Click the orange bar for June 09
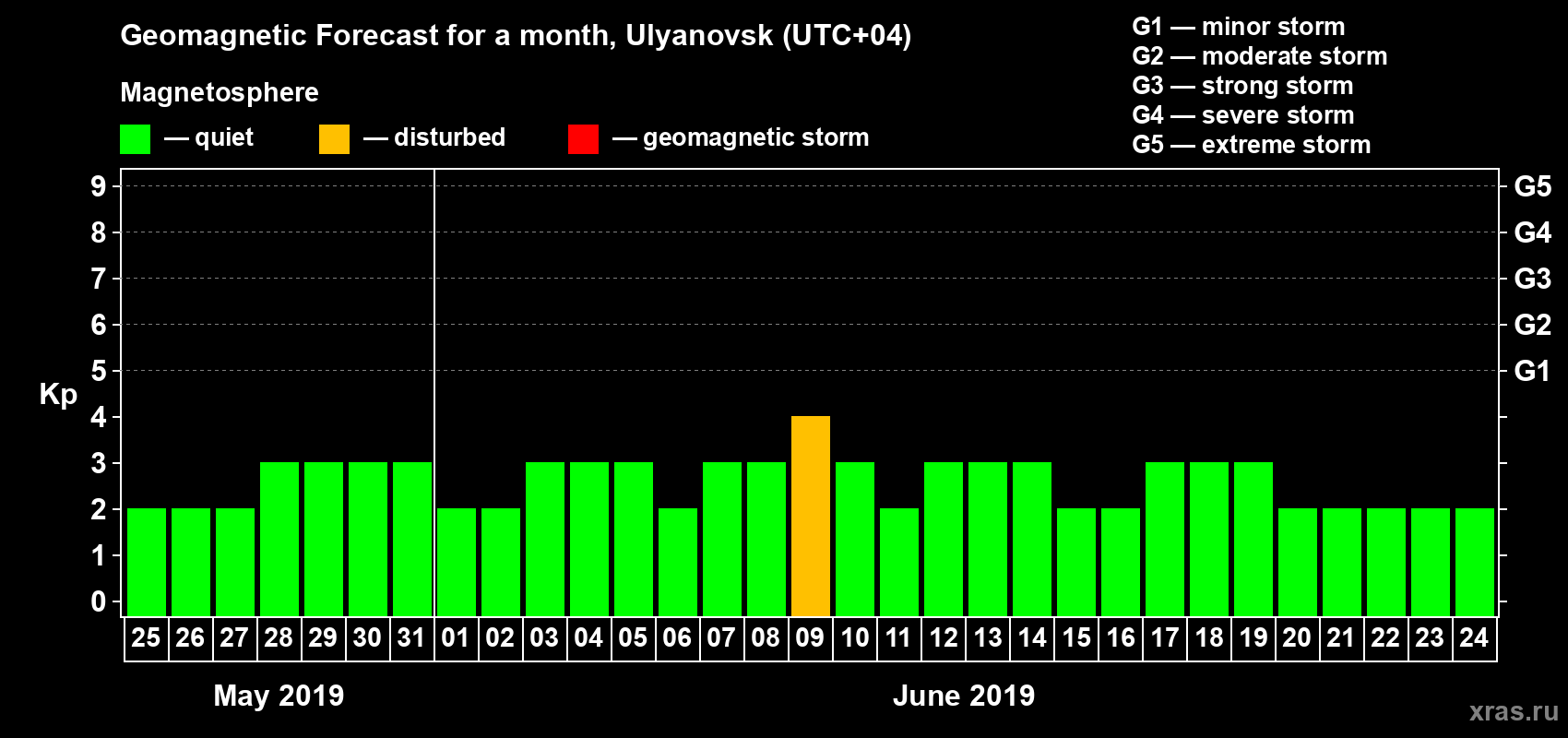Screen dimensions: 1568x738 (x=811, y=516)
